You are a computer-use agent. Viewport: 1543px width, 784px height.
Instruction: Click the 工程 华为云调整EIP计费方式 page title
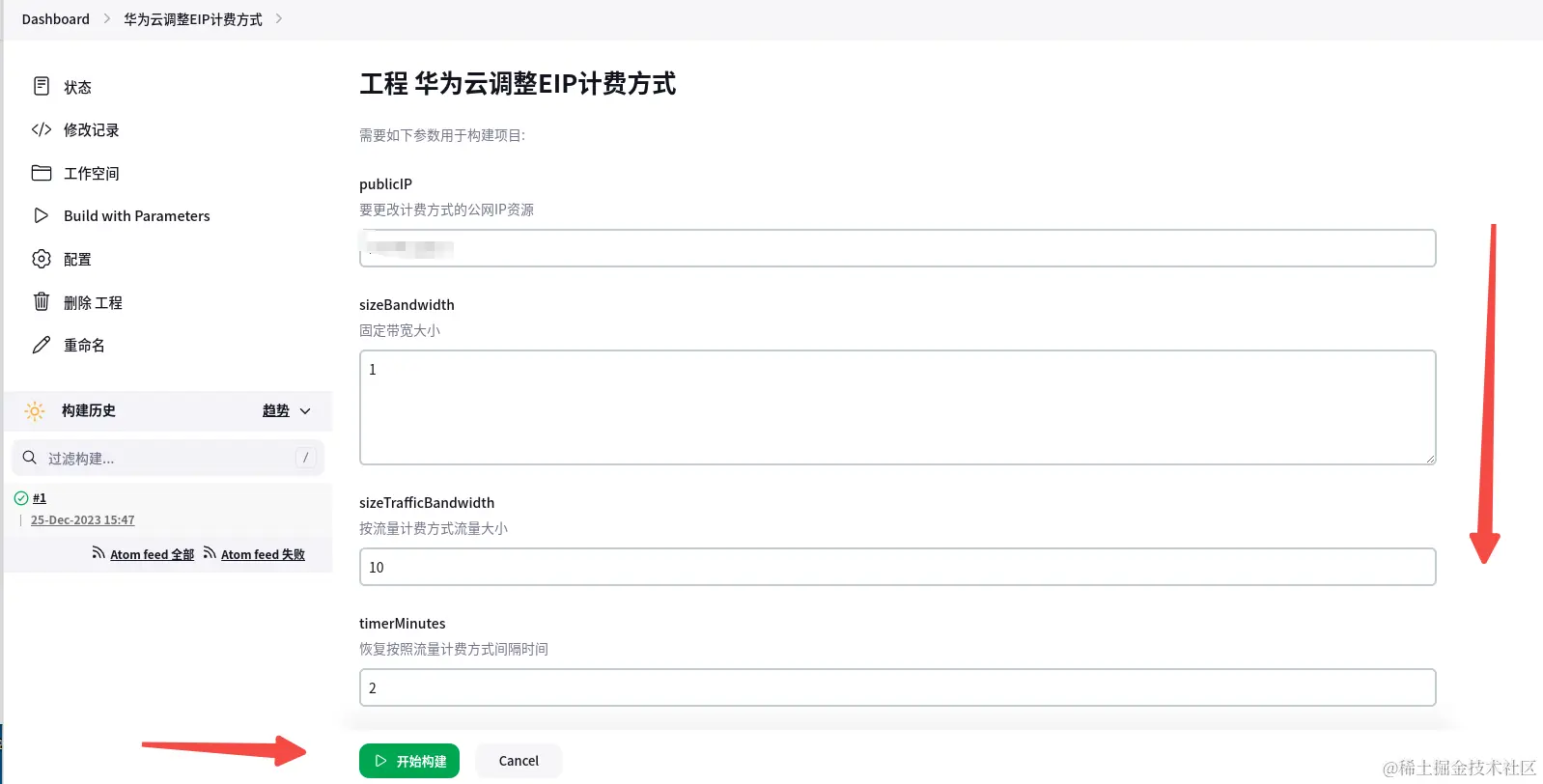(518, 84)
